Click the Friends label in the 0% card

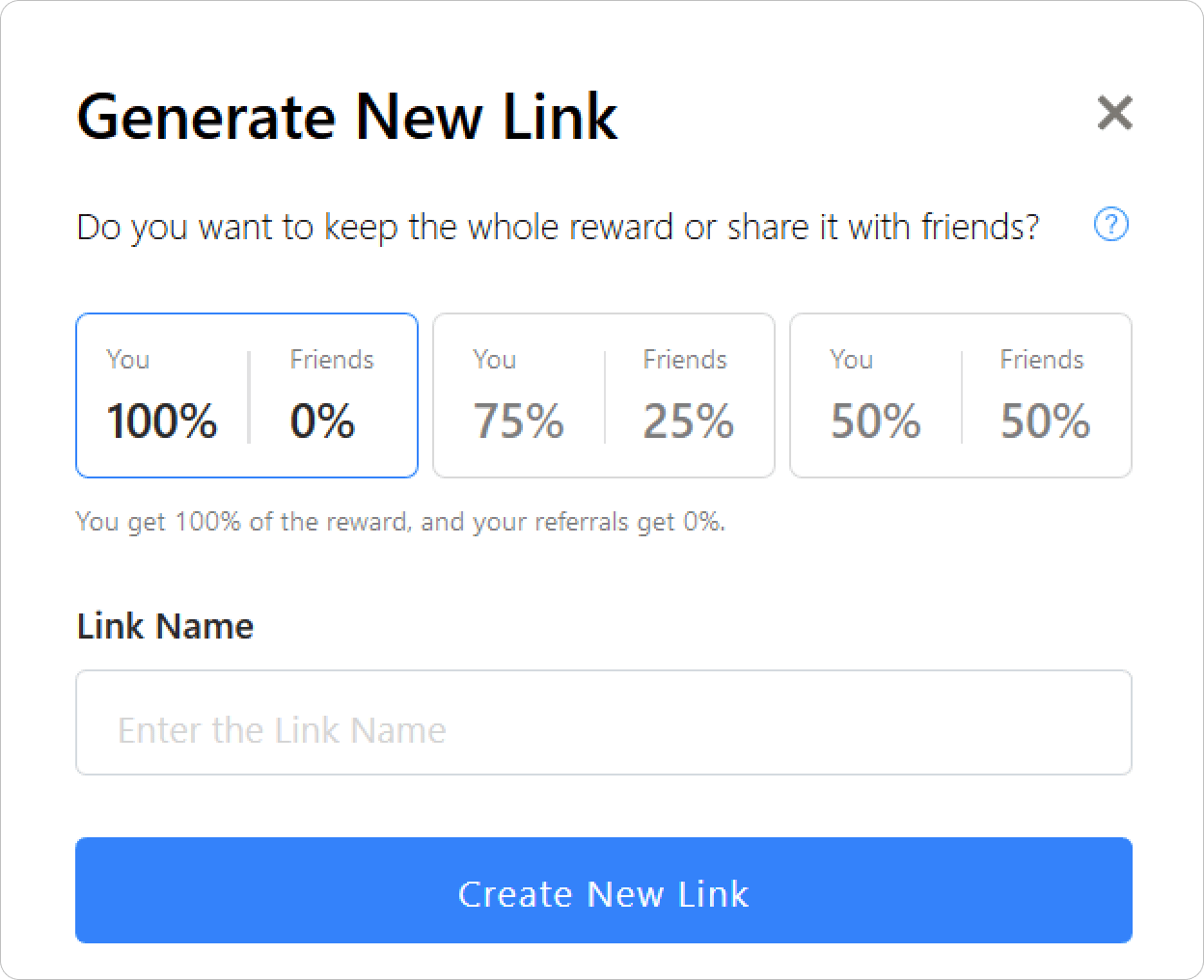click(x=332, y=360)
